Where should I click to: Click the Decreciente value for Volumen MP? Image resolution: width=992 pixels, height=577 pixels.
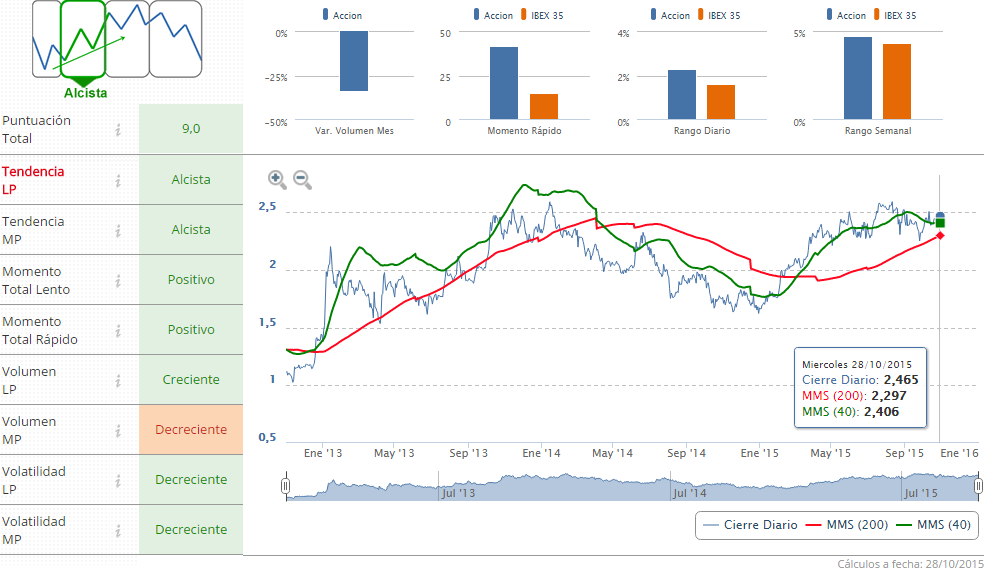coord(191,430)
